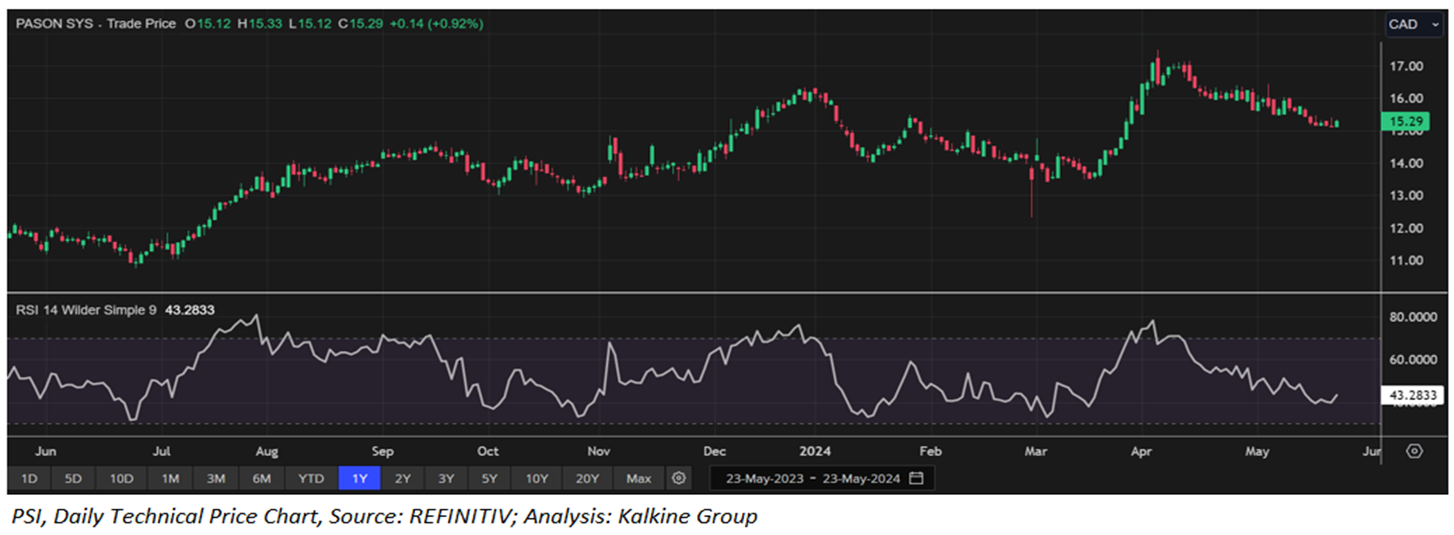Click the 17.00 price axis label
Viewport: 1454px width, 535px height.
[1406, 66]
